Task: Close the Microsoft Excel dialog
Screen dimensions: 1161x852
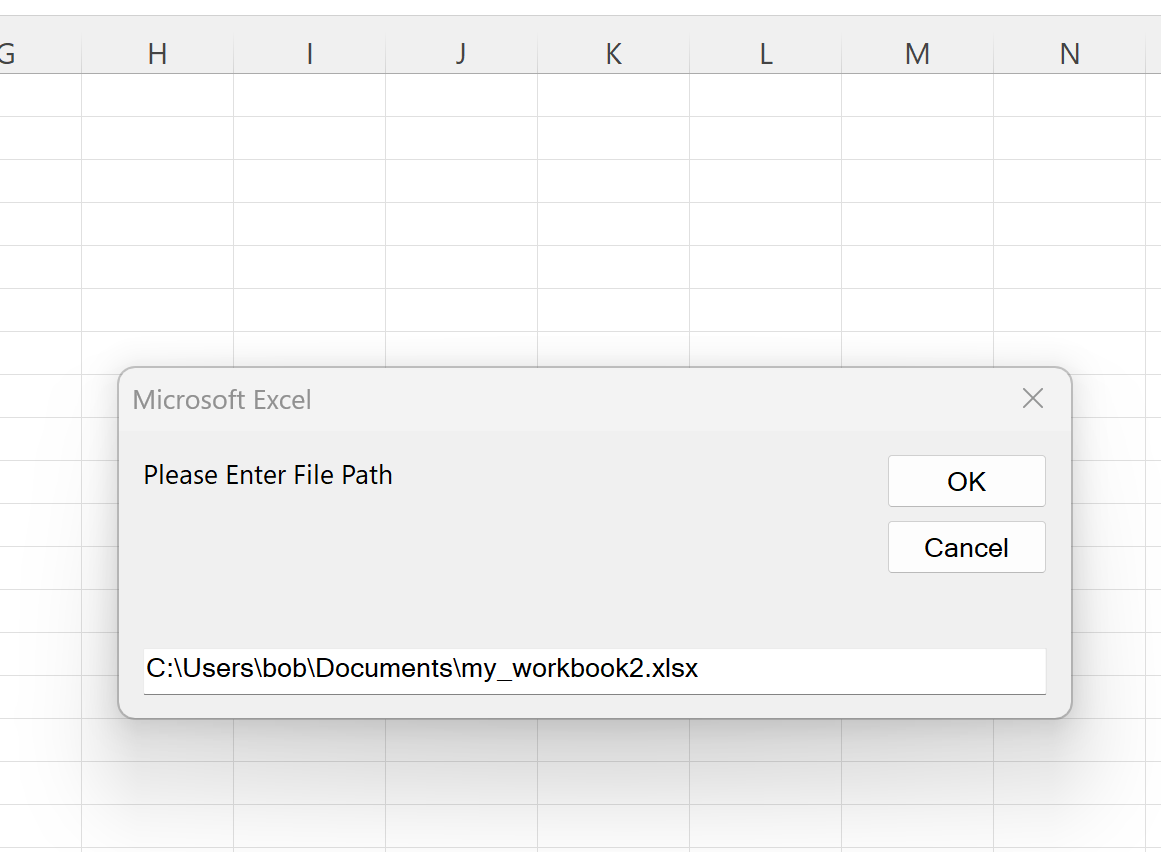Action: (x=1032, y=398)
